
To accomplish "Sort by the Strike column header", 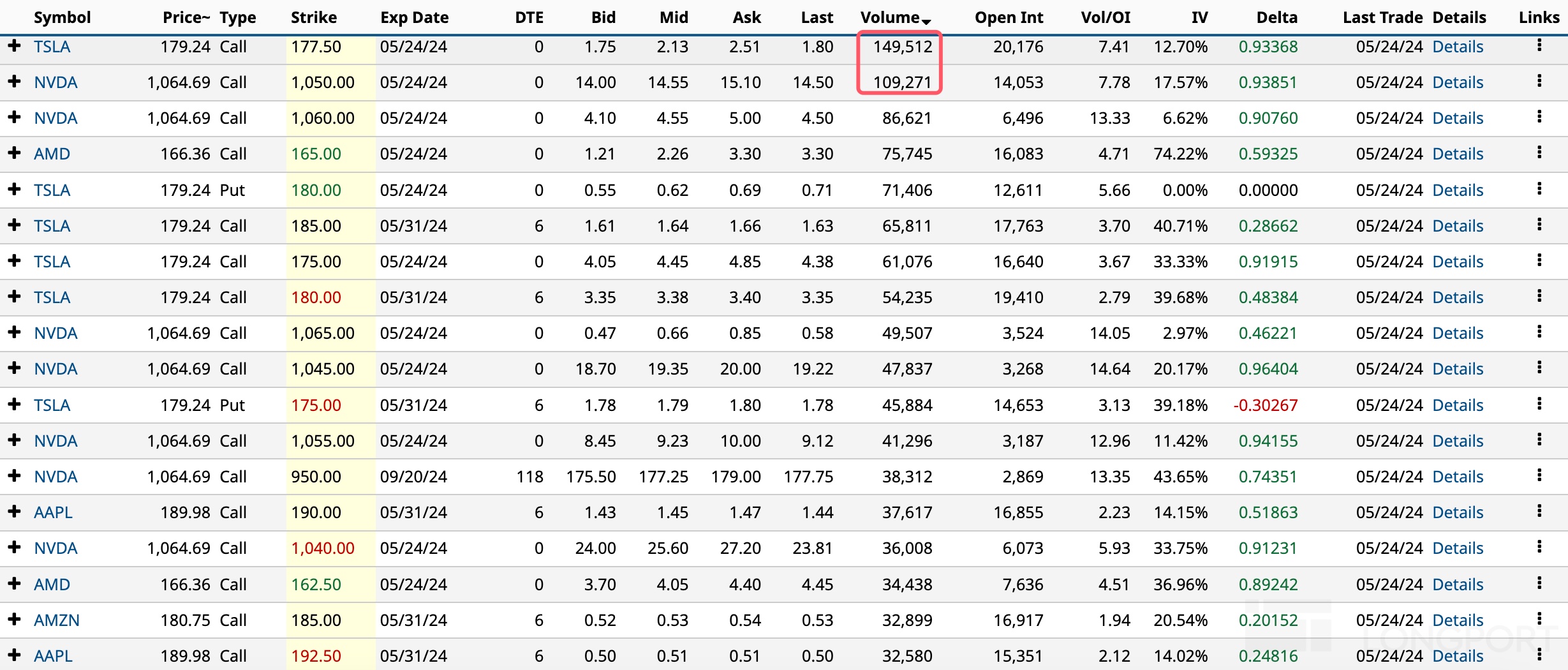I will 313,17.
